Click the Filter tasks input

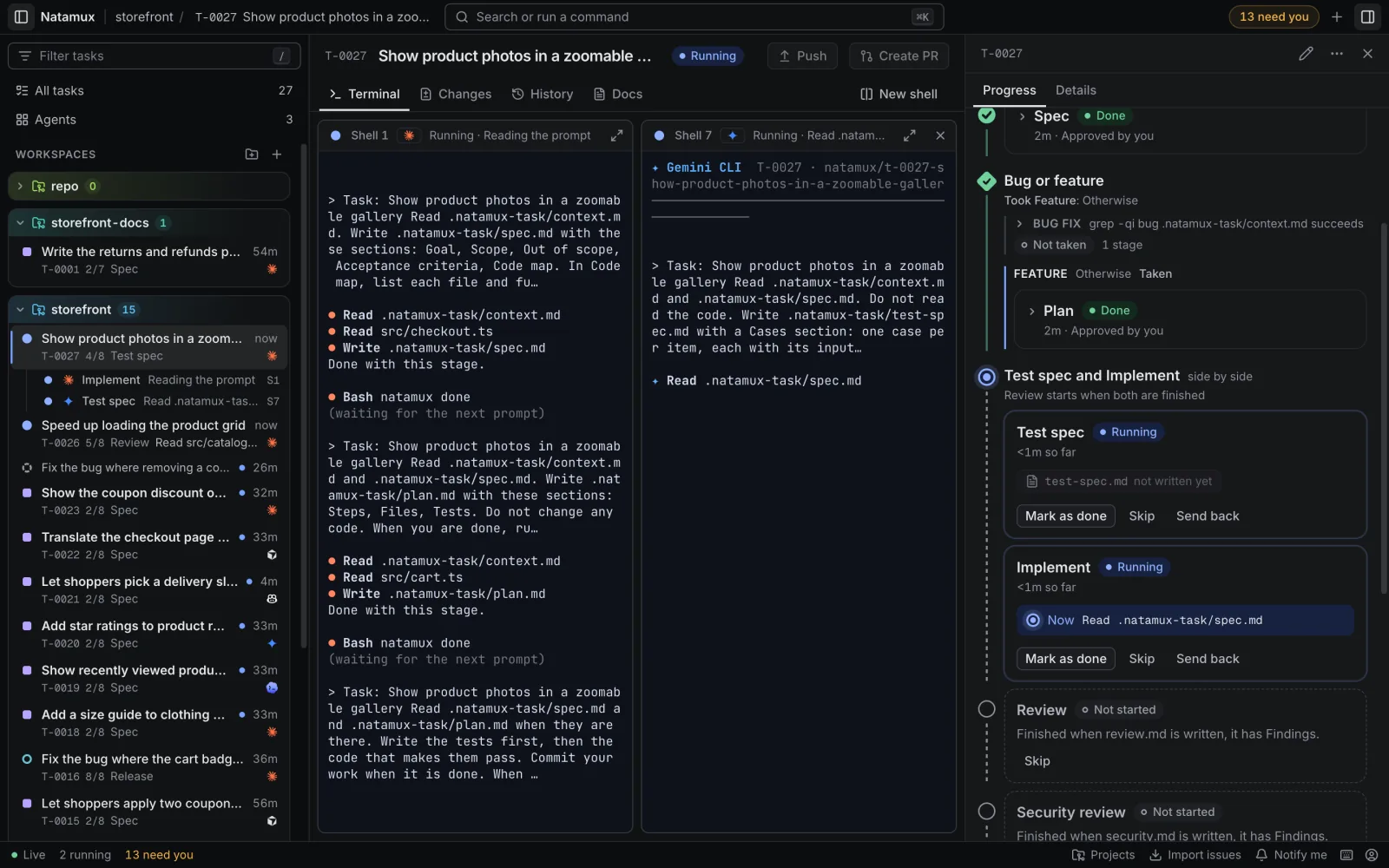[x=155, y=56]
